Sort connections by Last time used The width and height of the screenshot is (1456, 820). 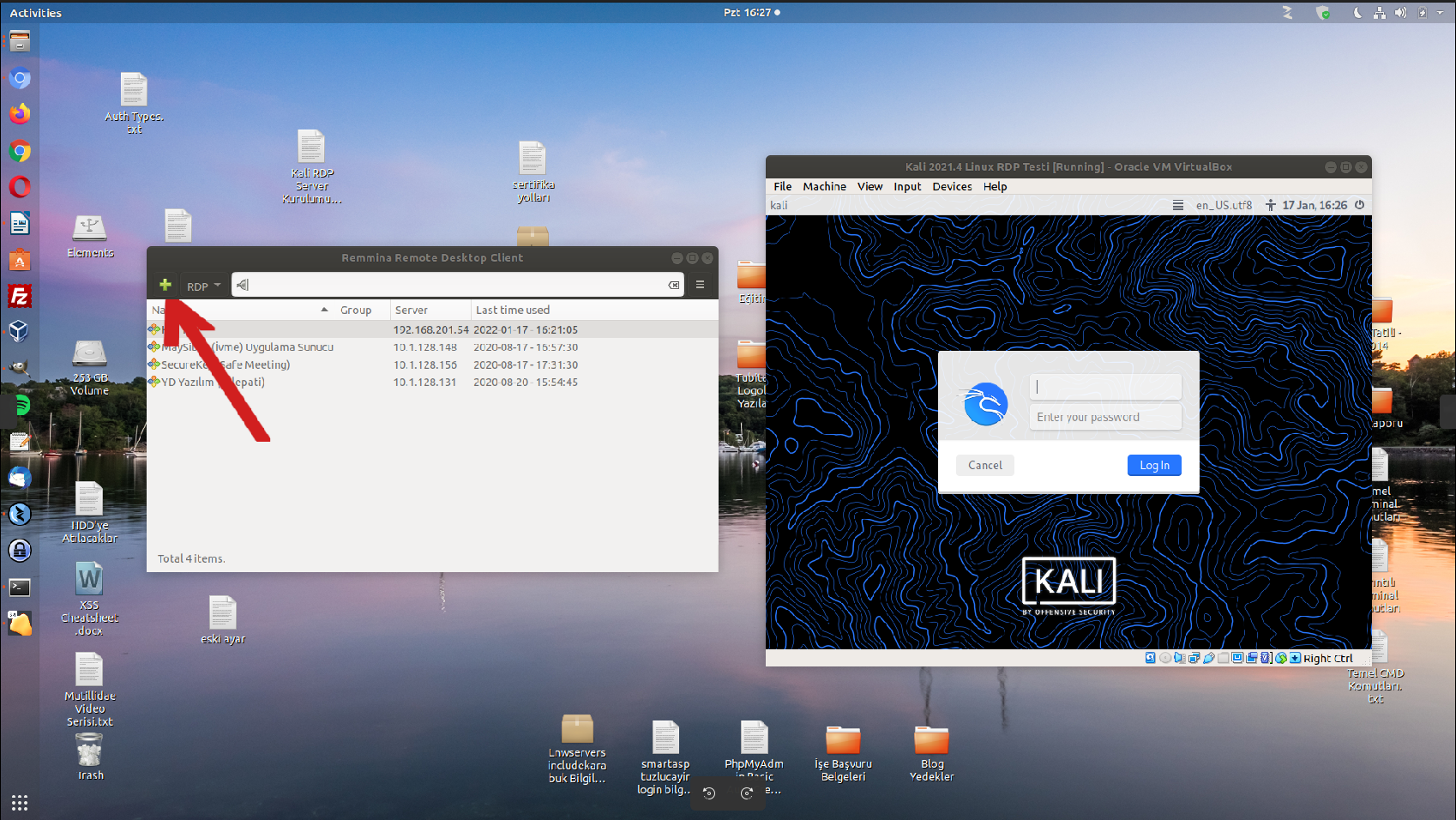[x=513, y=310]
